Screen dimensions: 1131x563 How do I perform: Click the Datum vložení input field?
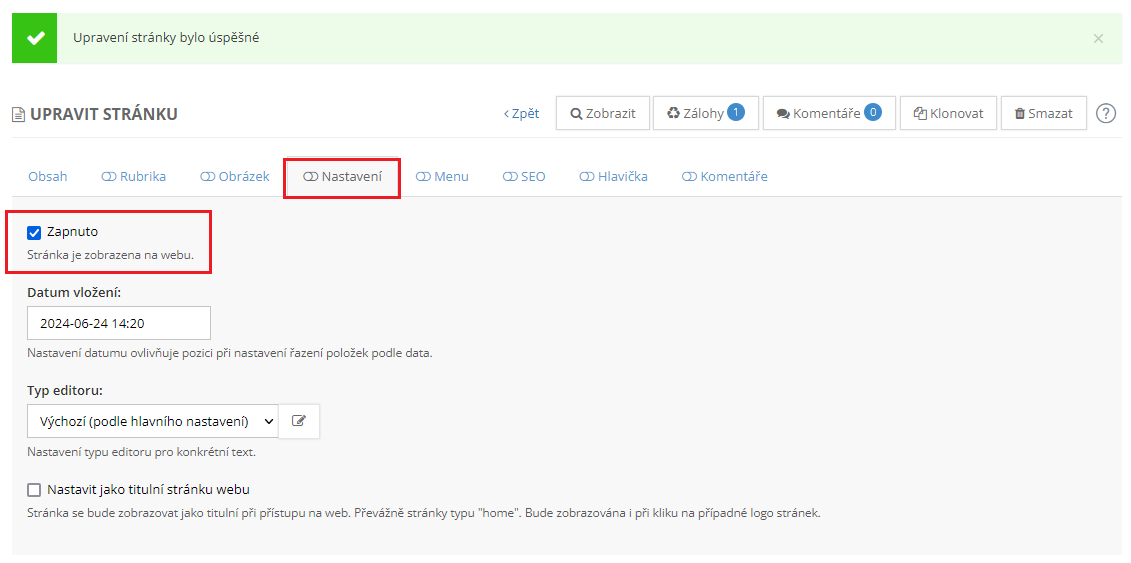tap(119, 323)
